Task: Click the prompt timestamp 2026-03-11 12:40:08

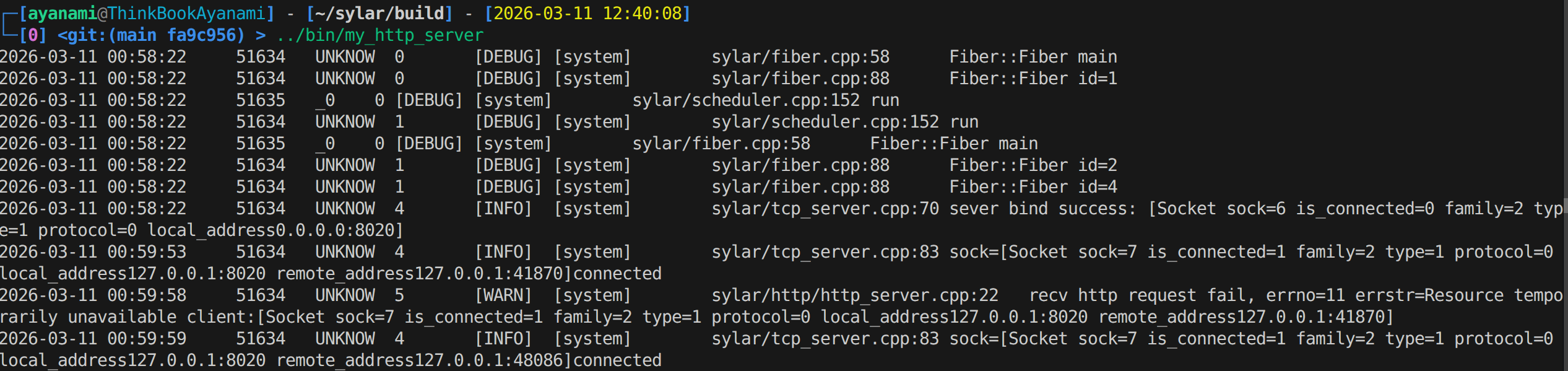Action: pyautogui.click(x=587, y=13)
